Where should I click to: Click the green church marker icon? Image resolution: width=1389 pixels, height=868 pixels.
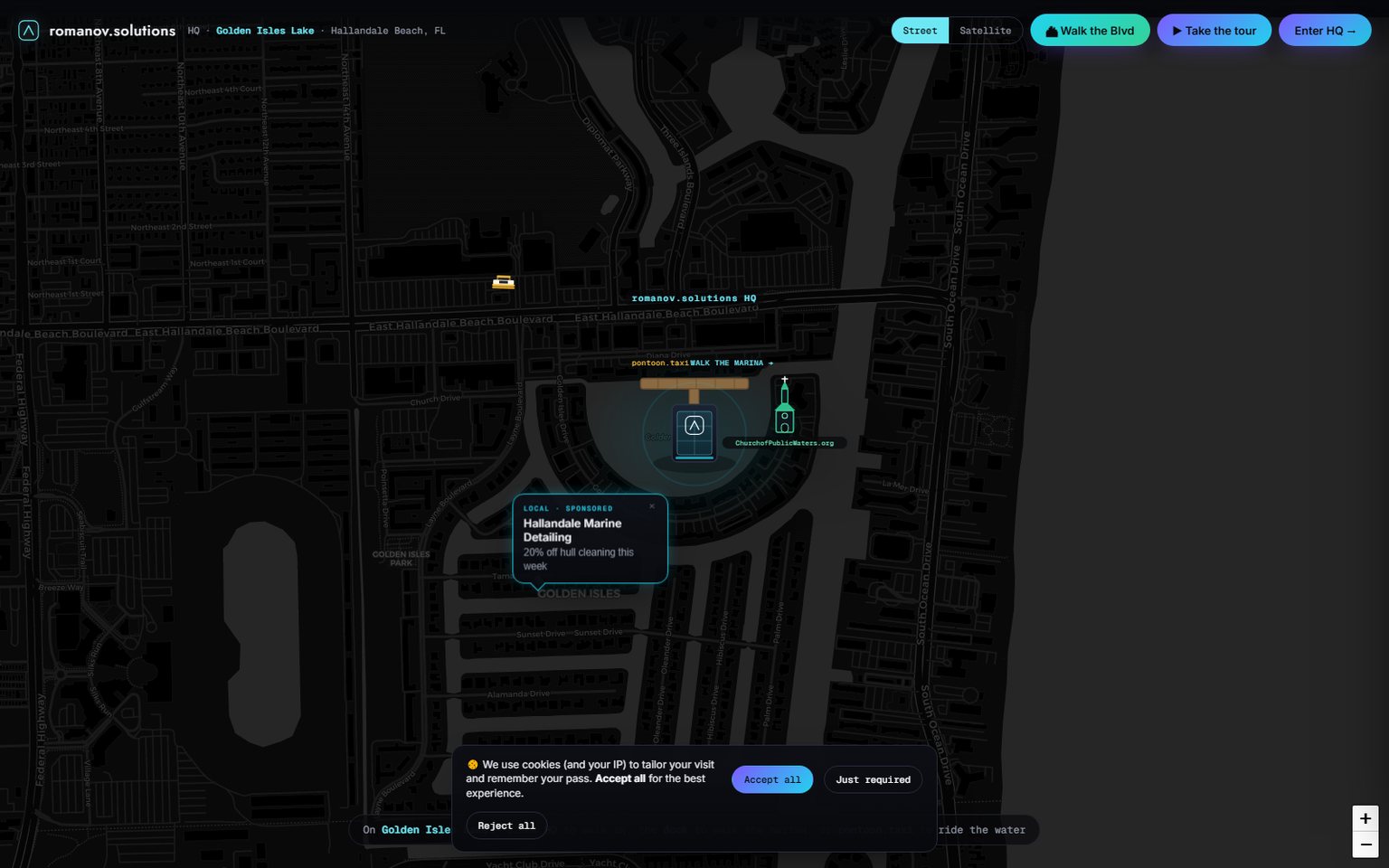coord(785,406)
